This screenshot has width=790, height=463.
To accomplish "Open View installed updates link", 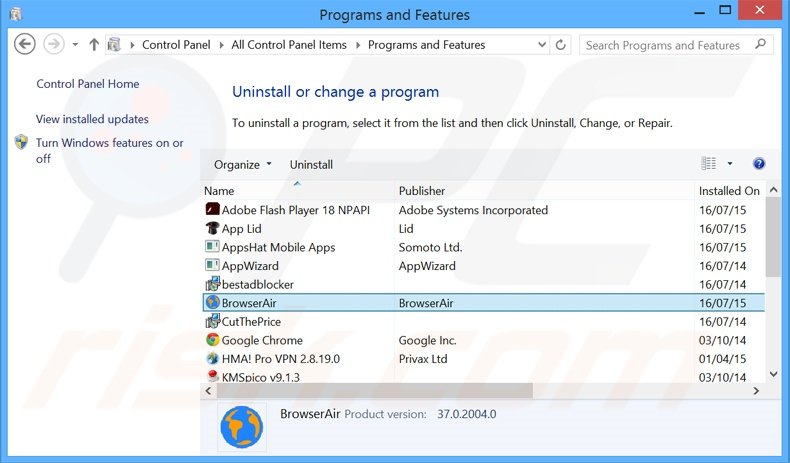I will pos(92,119).
